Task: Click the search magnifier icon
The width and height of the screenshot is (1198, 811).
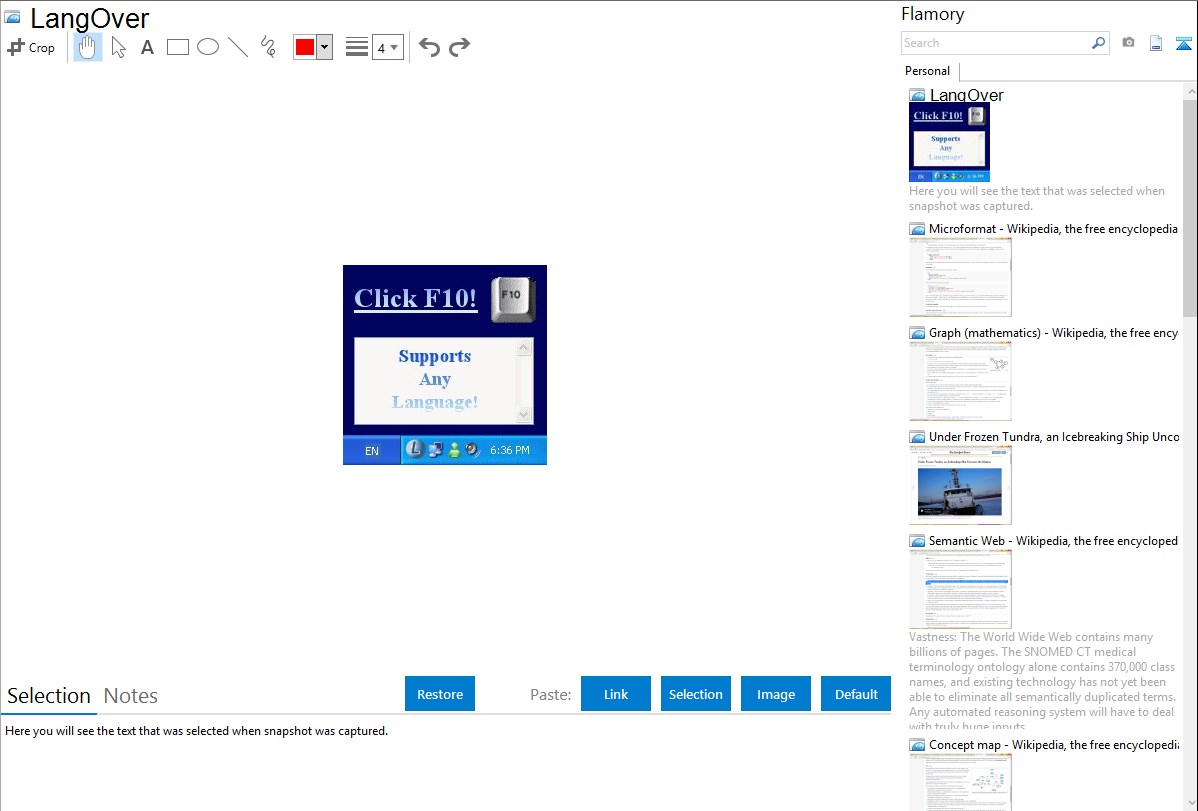Action: (x=1099, y=43)
